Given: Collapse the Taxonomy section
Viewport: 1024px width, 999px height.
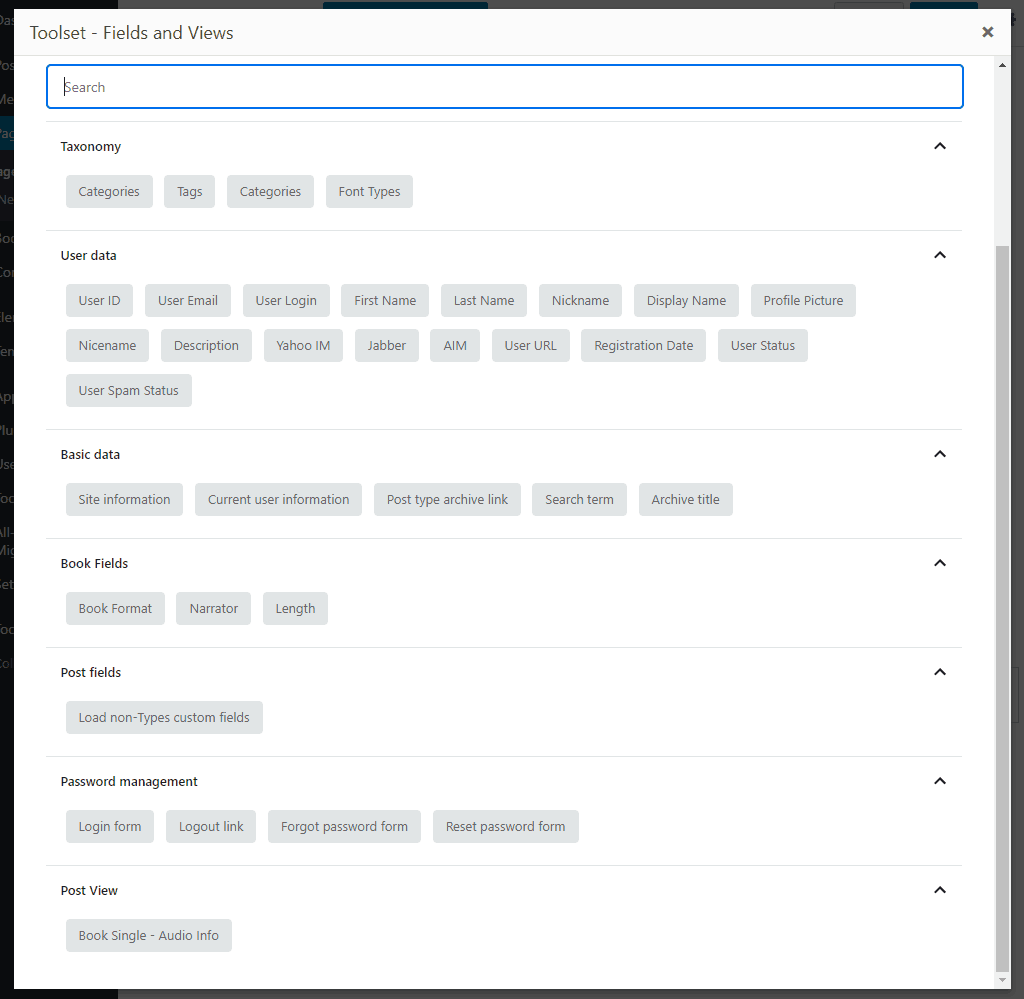Looking at the screenshot, I should pyautogui.click(x=939, y=146).
